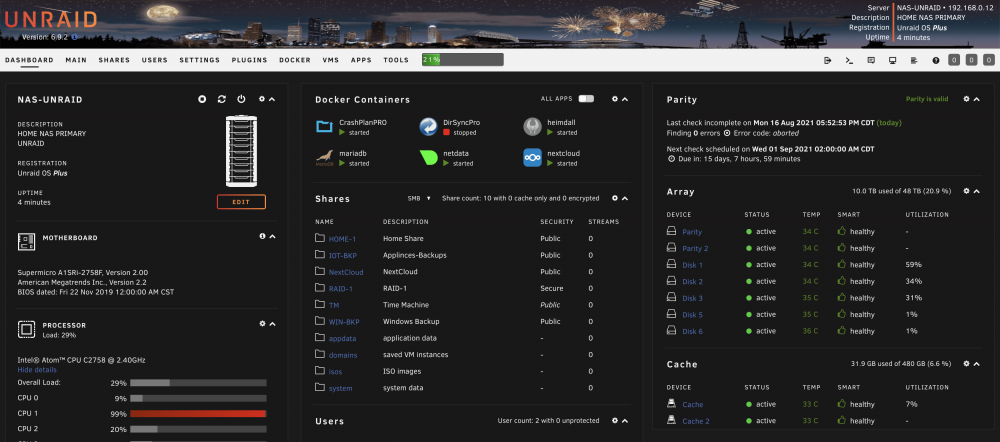Collapse the Array panel
The height and width of the screenshot is (442, 1000).
977,191
